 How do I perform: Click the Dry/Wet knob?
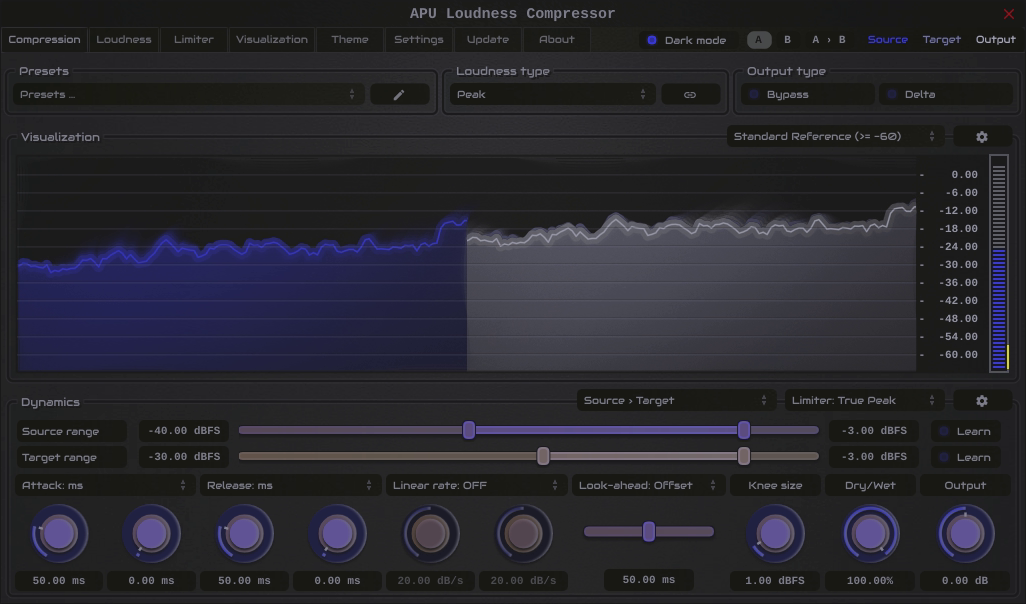(x=870, y=534)
